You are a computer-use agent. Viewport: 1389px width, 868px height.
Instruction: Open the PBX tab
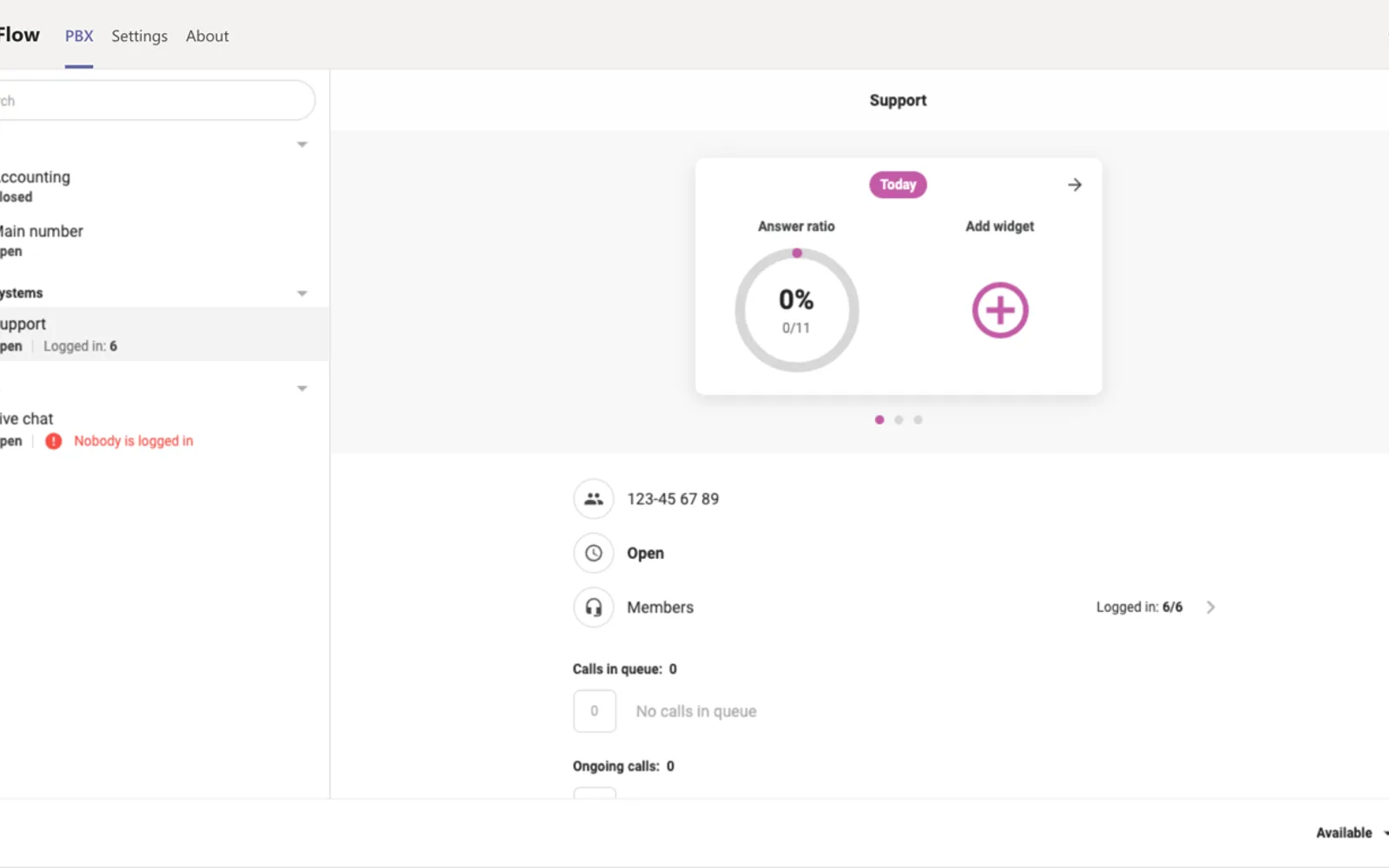79,36
